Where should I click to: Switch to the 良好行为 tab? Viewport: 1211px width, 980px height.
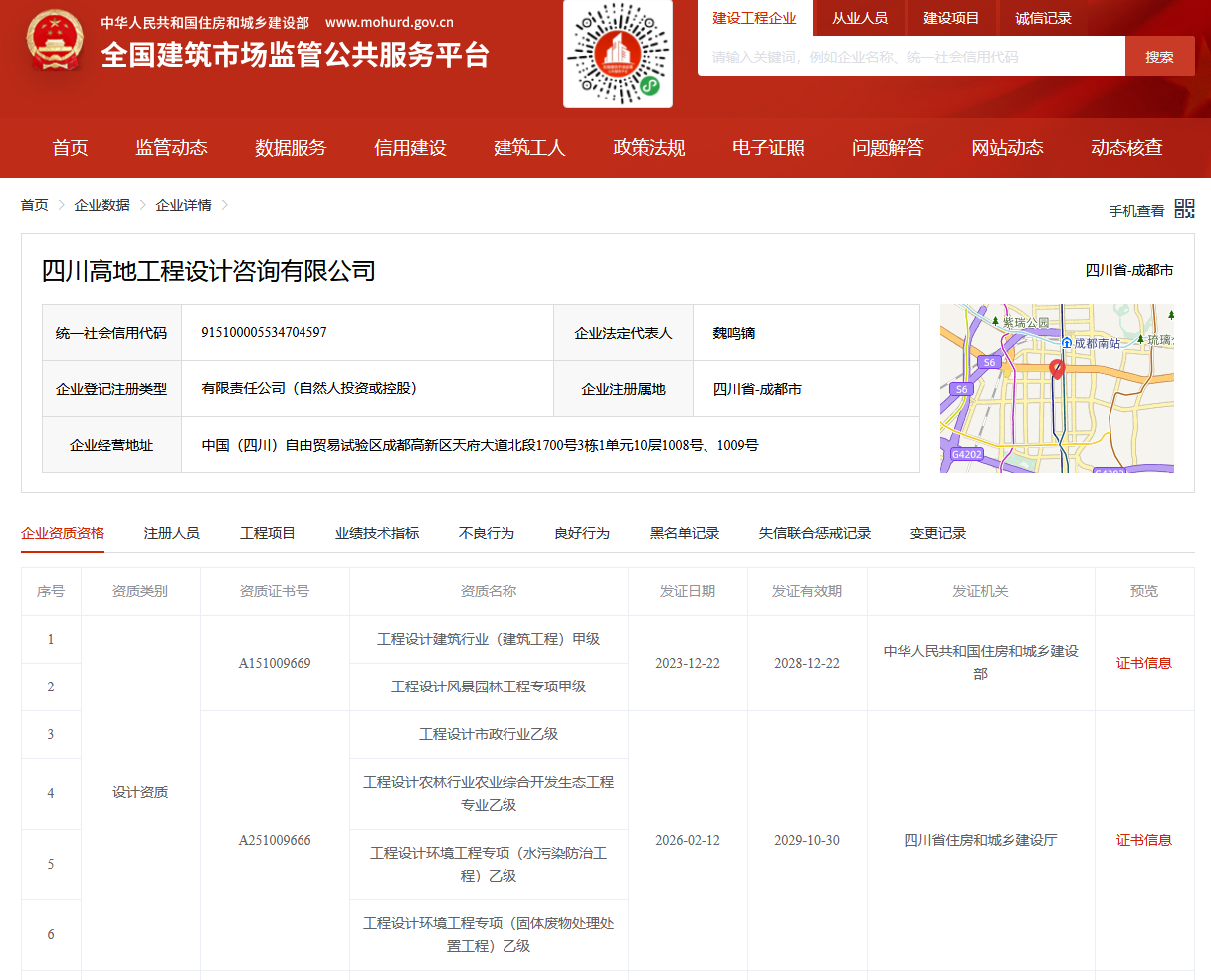point(581,533)
